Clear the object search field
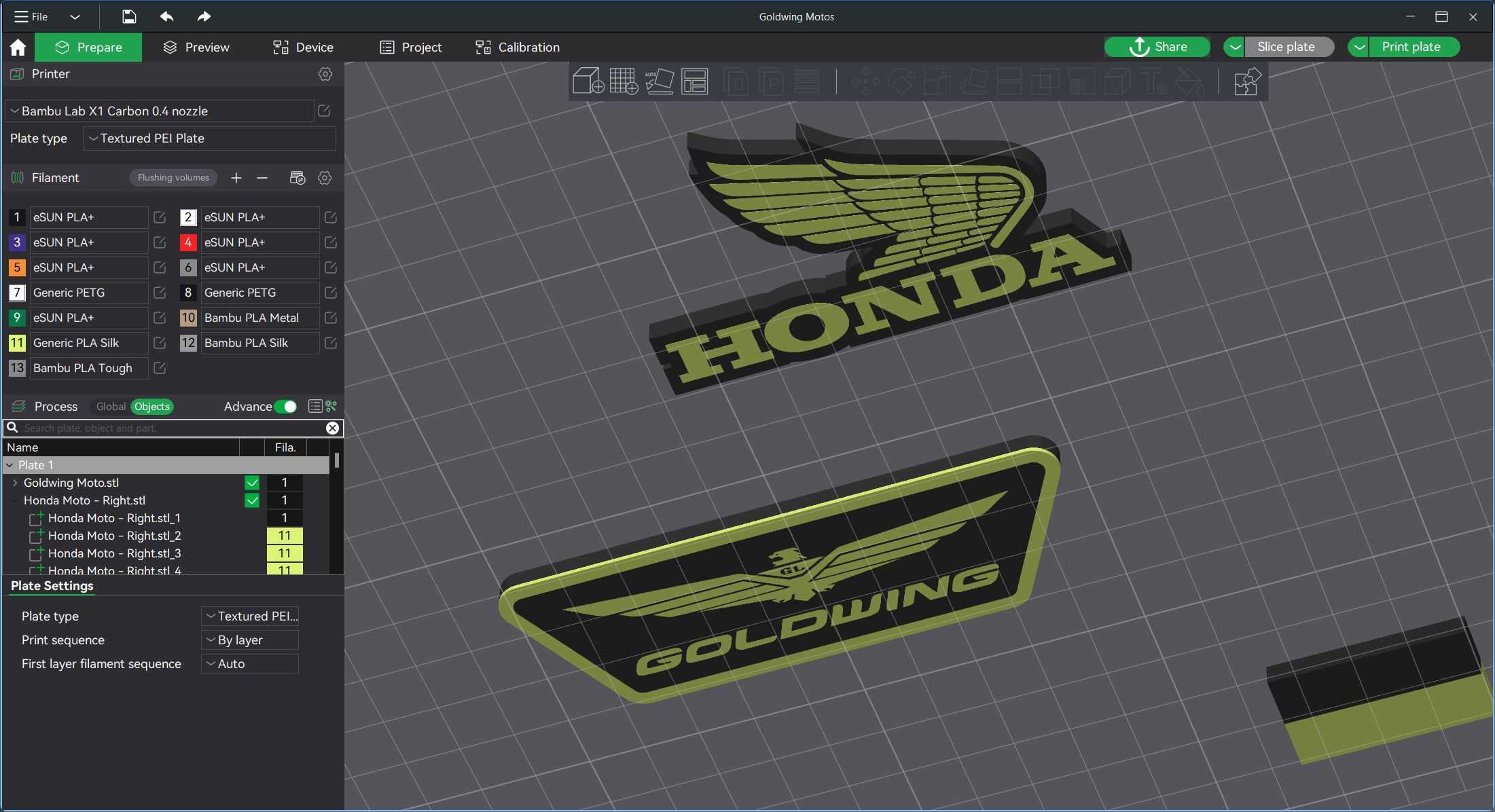This screenshot has height=812, width=1495. 332,428
